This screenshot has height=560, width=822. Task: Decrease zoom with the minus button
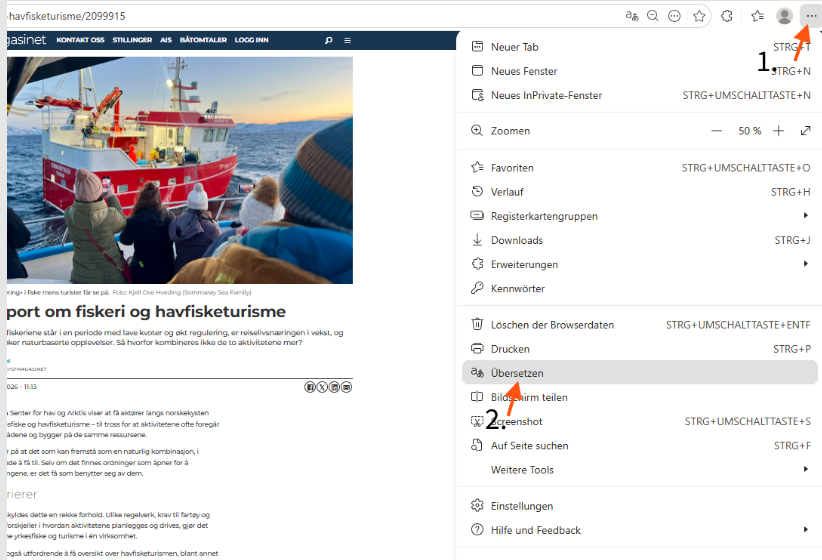[x=717, y=131]
